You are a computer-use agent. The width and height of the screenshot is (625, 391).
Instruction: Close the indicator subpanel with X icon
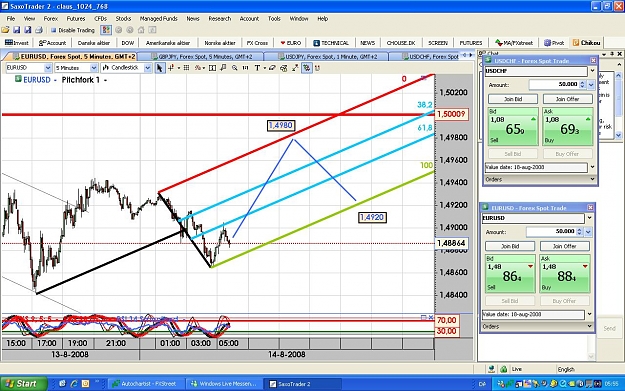pyautogui.click(x=430, y=317)
